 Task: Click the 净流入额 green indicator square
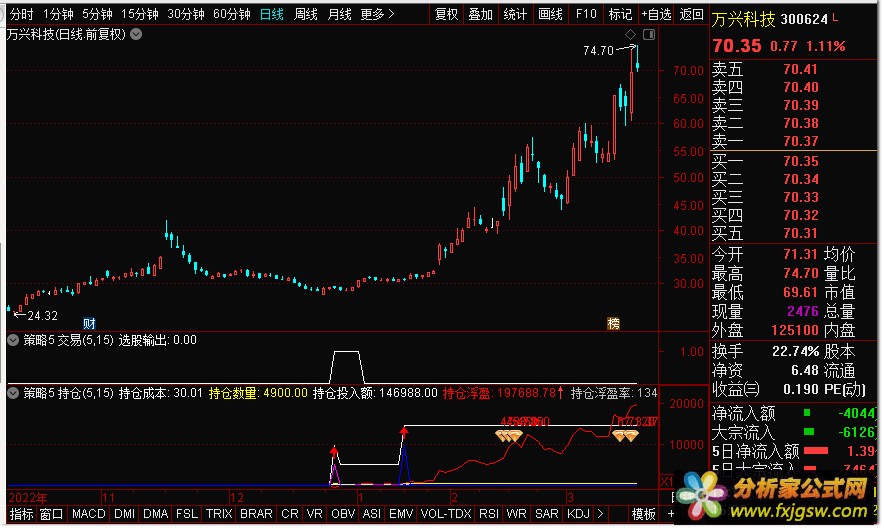pos(807,413)
